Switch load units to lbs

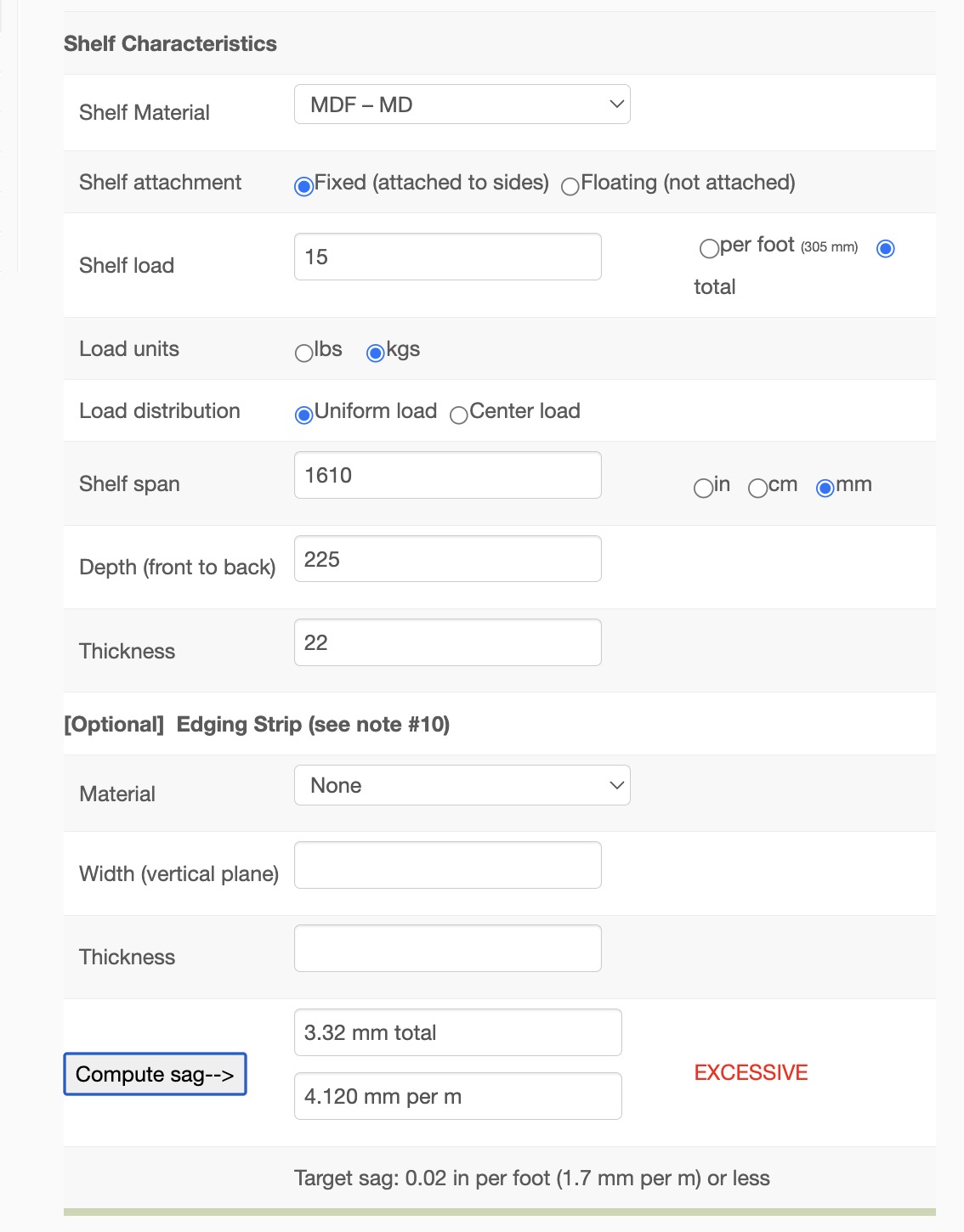[x=303, y=353]
